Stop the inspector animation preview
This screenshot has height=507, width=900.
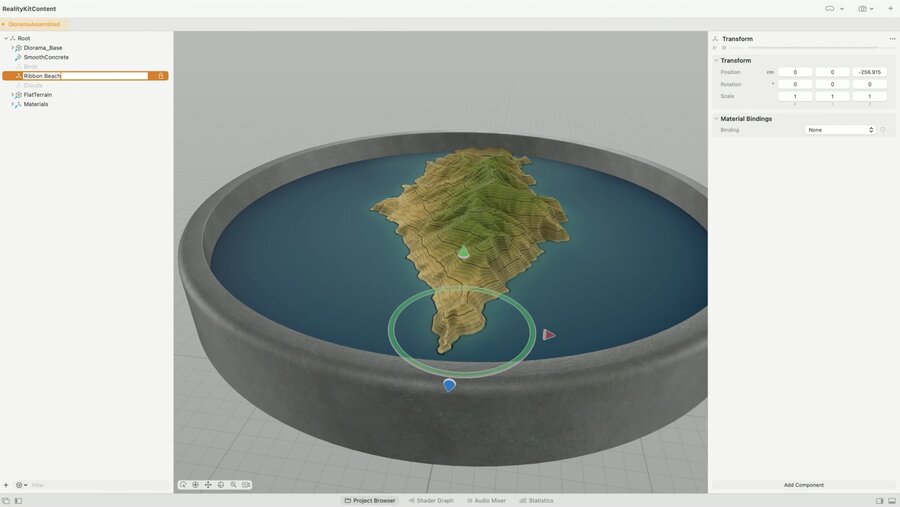tap(724, 48)
